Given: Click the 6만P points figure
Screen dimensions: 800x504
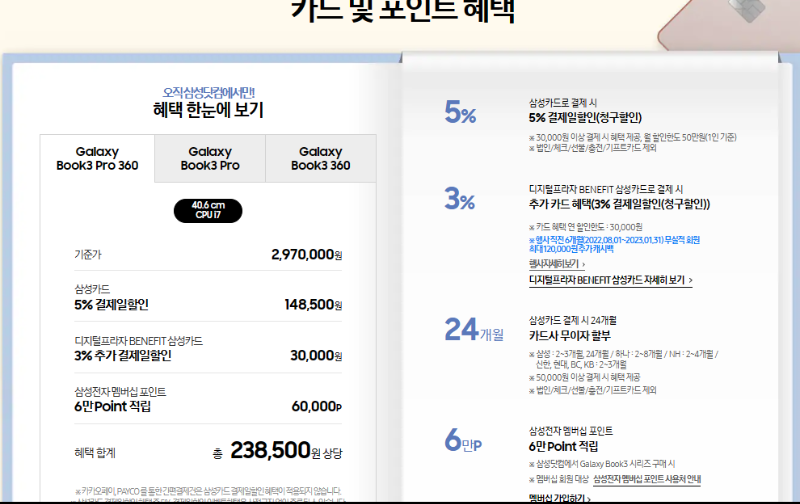Looking at the screenshot, I should pyautogui.click(x=463, y=440).
